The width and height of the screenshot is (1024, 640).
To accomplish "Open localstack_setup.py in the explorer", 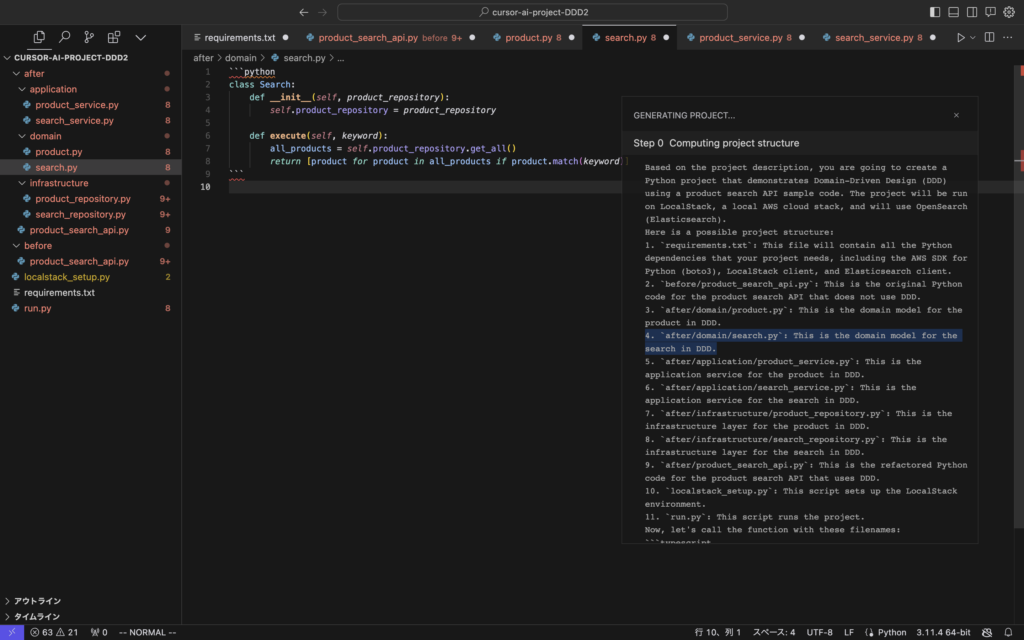I will [90, 277].
